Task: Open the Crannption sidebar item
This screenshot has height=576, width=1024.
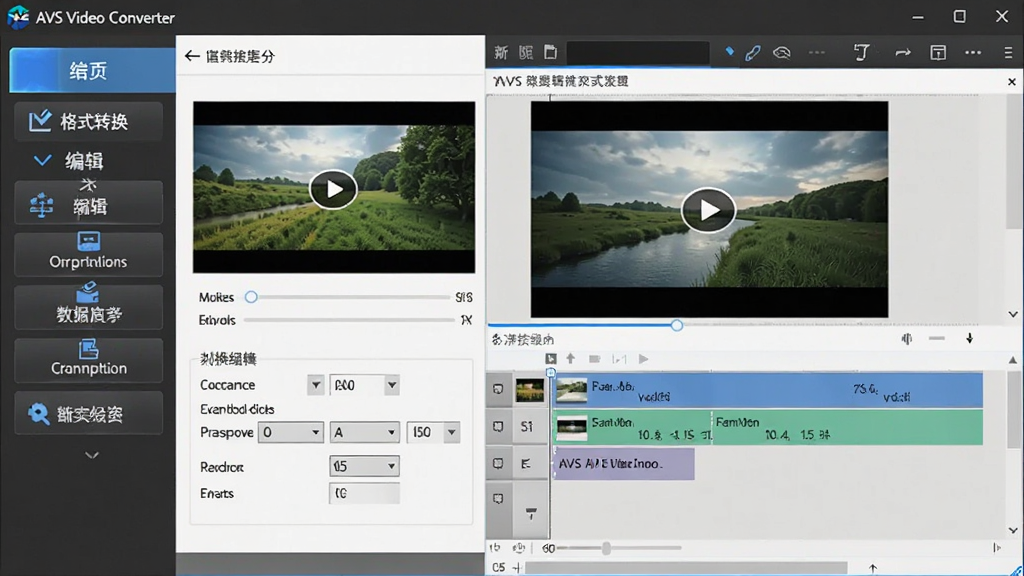Action: (89, 359)
